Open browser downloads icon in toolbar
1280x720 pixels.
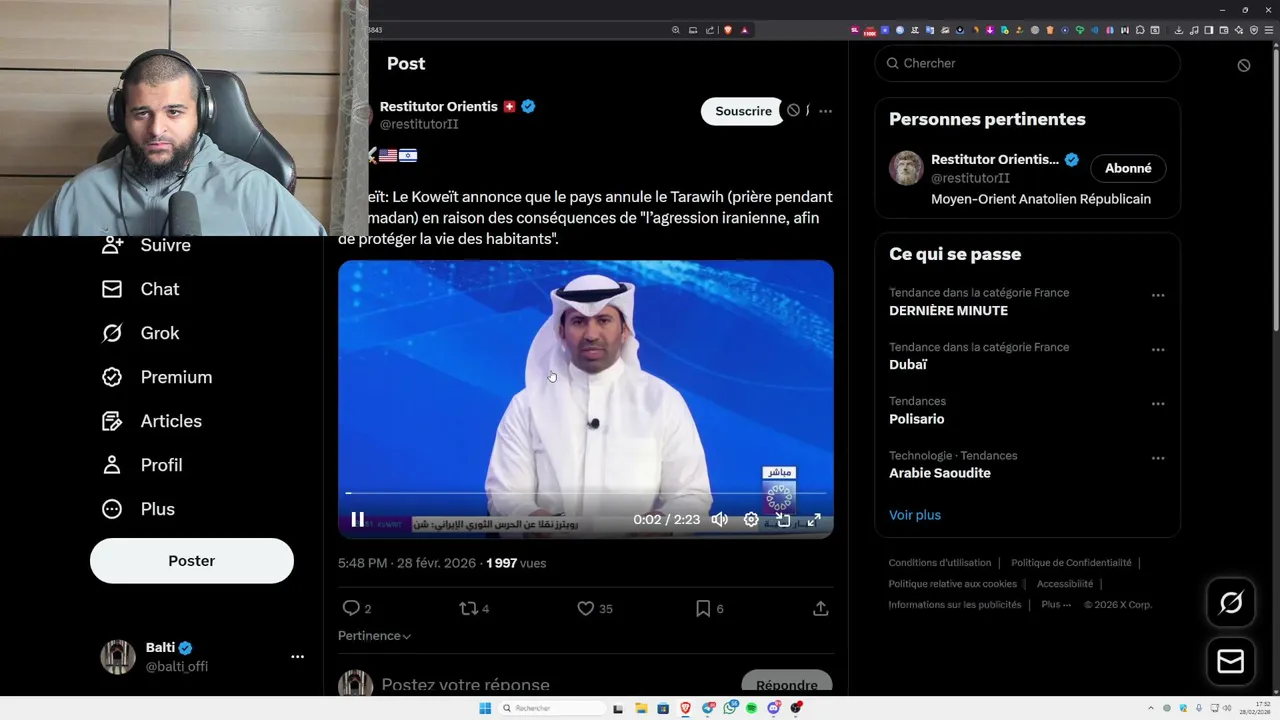tap(1178, 30)
